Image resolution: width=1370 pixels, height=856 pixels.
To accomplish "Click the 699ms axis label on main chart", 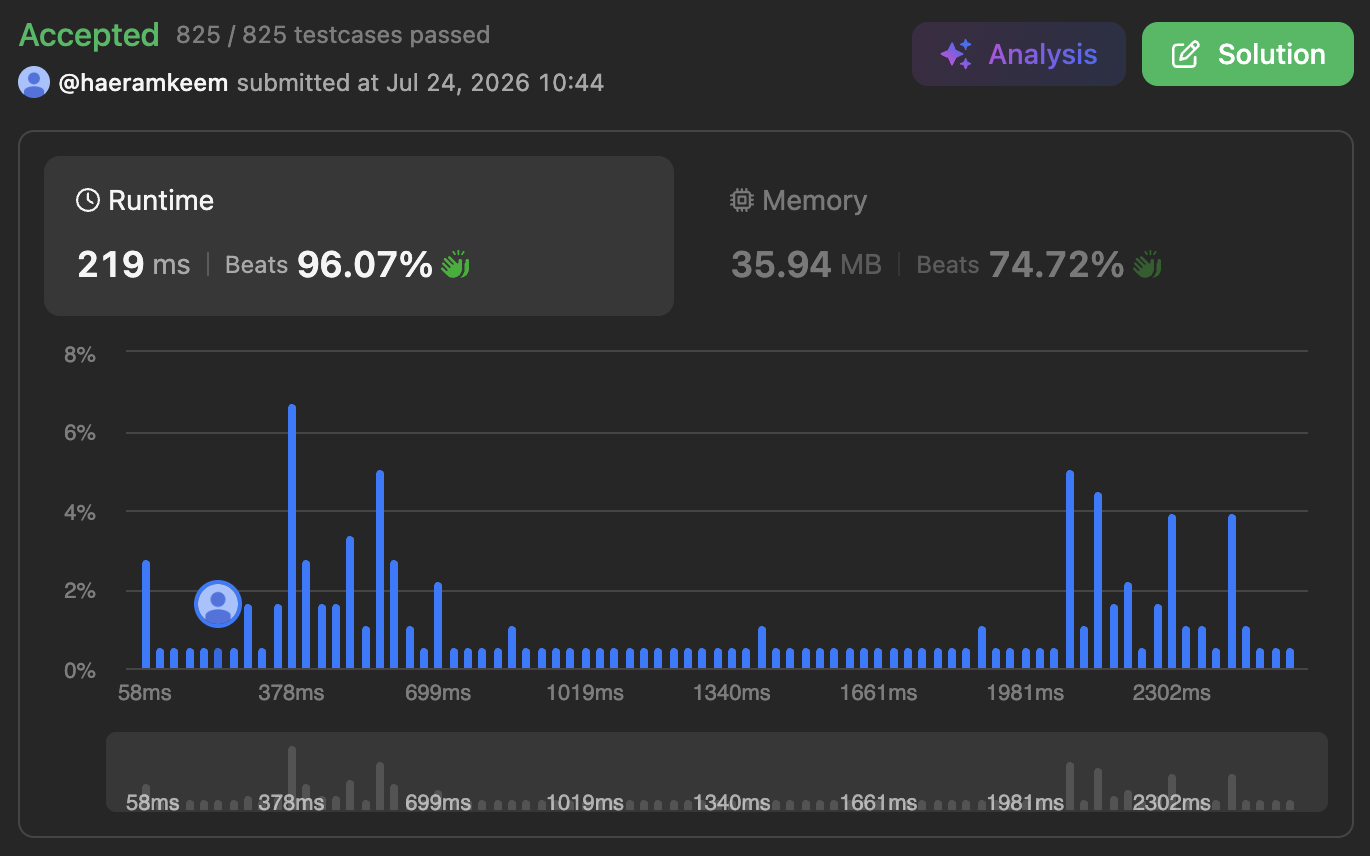I will (x=438, y=692).
